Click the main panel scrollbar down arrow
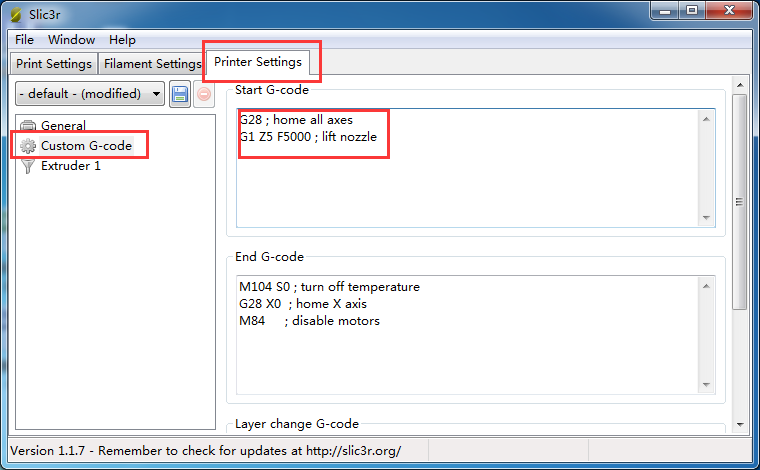760x470 pixels. (740, 425)
